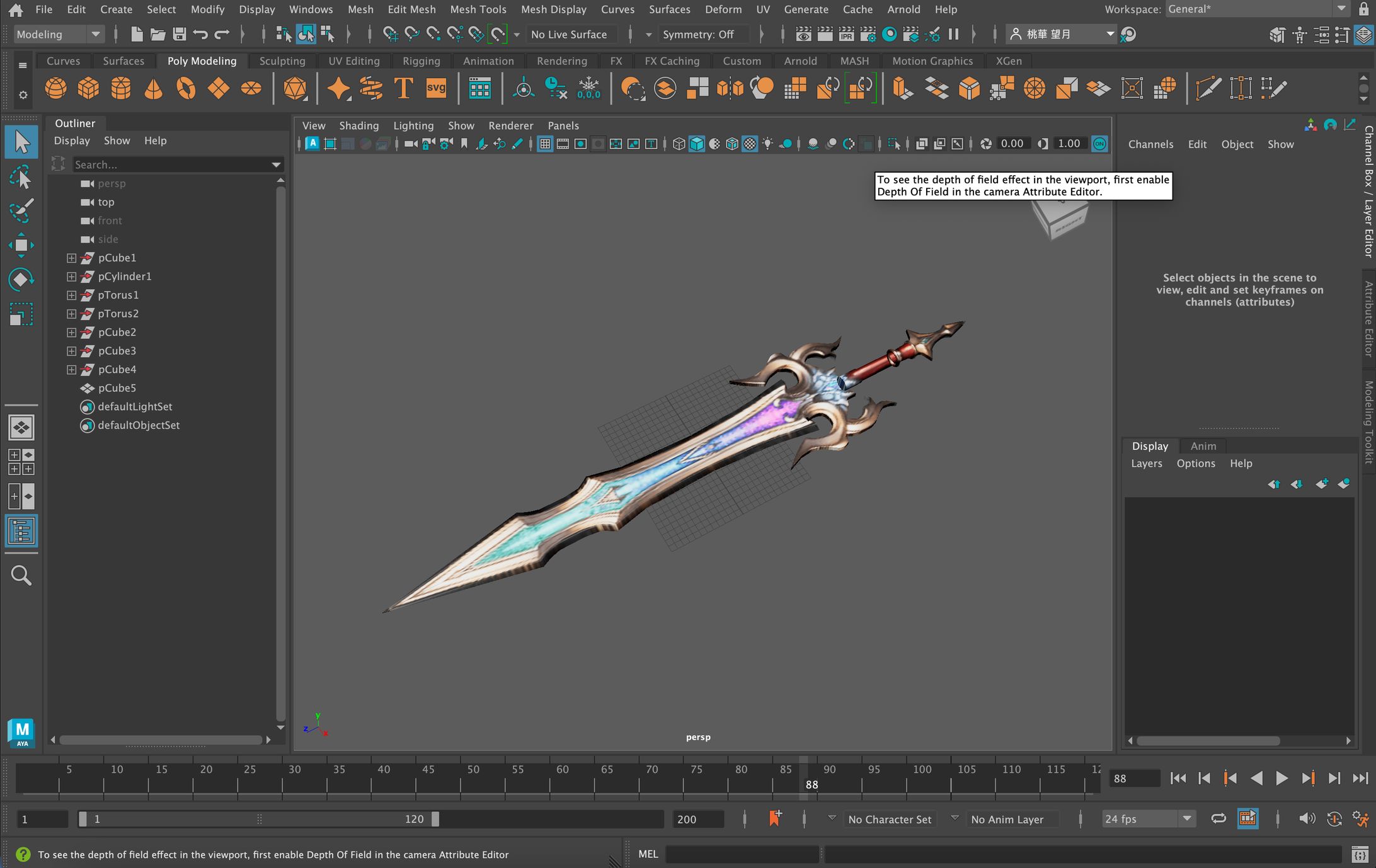The height and width of the screenshot is (868, 1376).
Task: Toggle wireframe display in viewport
Action: pos(679,144)
